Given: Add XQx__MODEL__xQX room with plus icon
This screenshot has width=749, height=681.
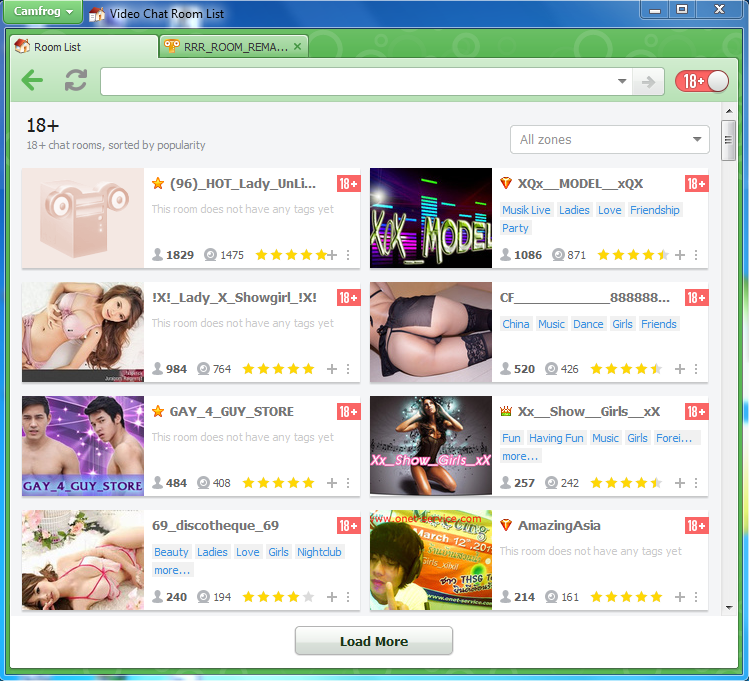Looking at the screenshot, I should (680, 255).
